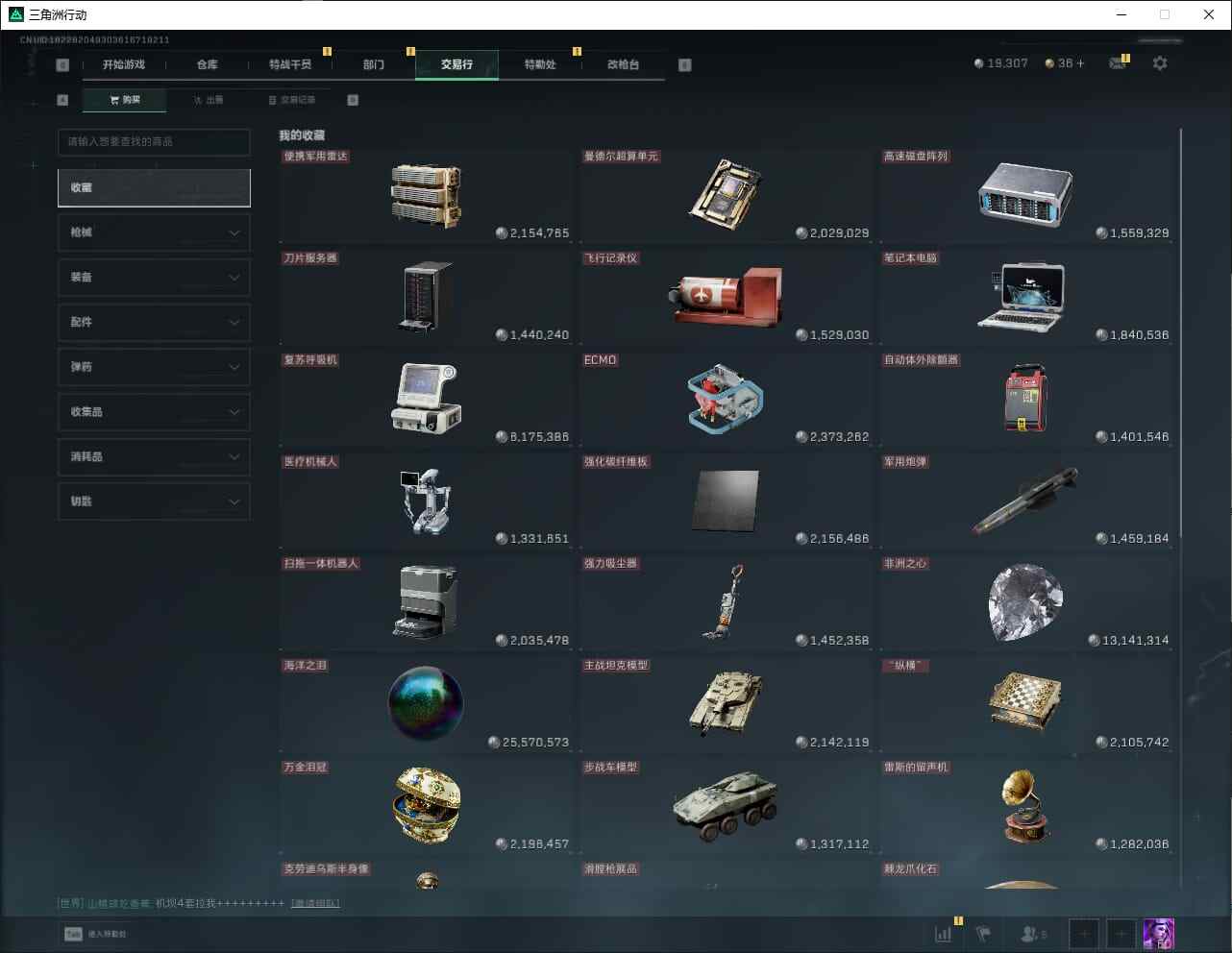Open the bar chart stats icon
The width and height of the screenshot is (1232, 953).
944,934
